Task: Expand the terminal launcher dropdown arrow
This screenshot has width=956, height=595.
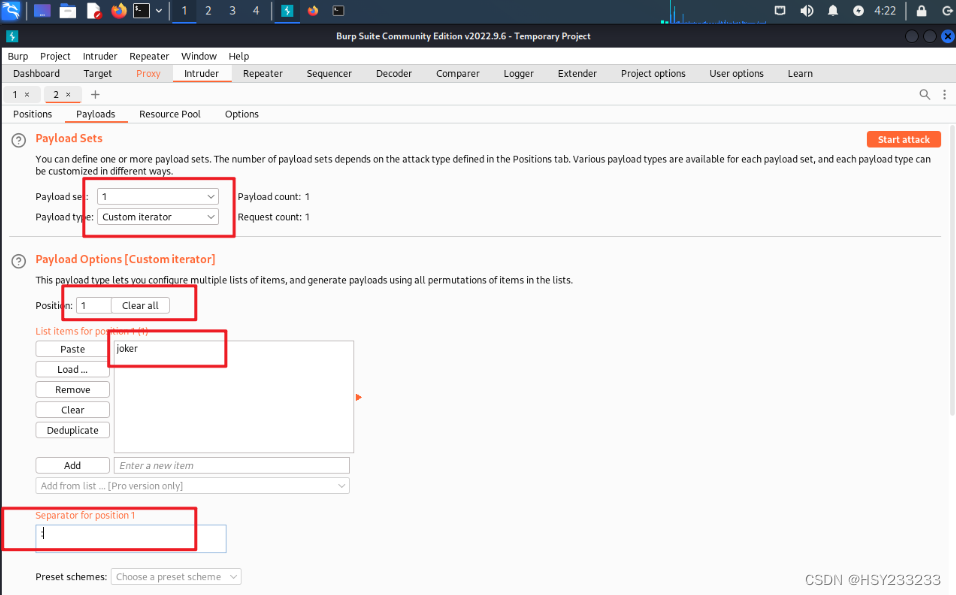Action: (x=159, y=11)
